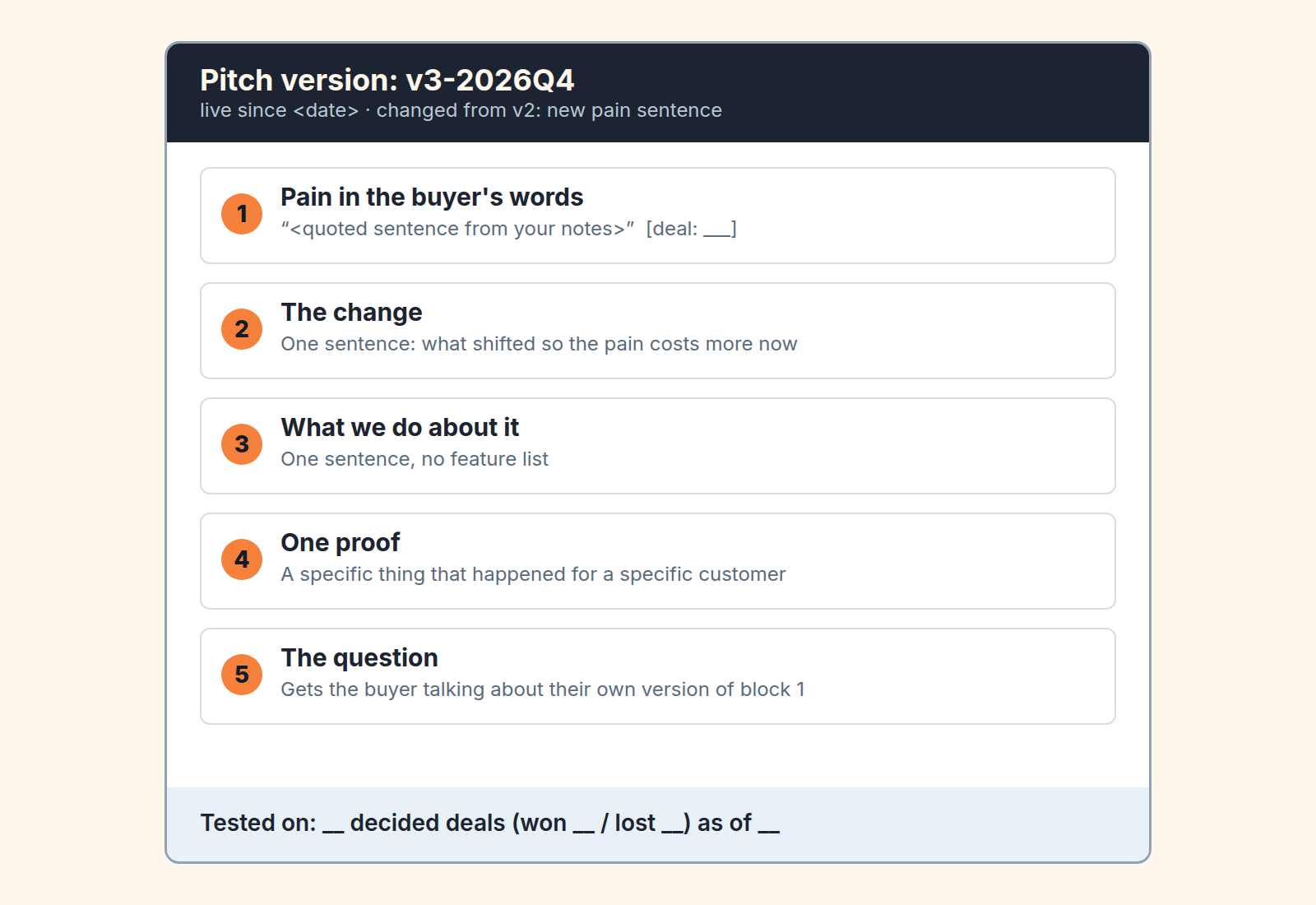Select 'The question' block title
1316x905 pixels.
[359, 658]
